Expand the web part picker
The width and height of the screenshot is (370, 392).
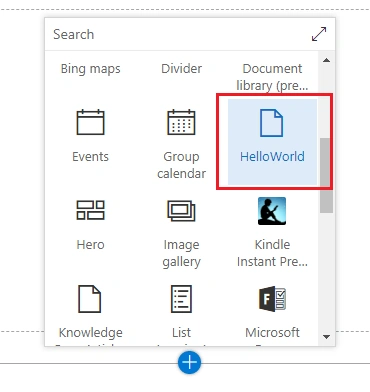coord(319,34)
